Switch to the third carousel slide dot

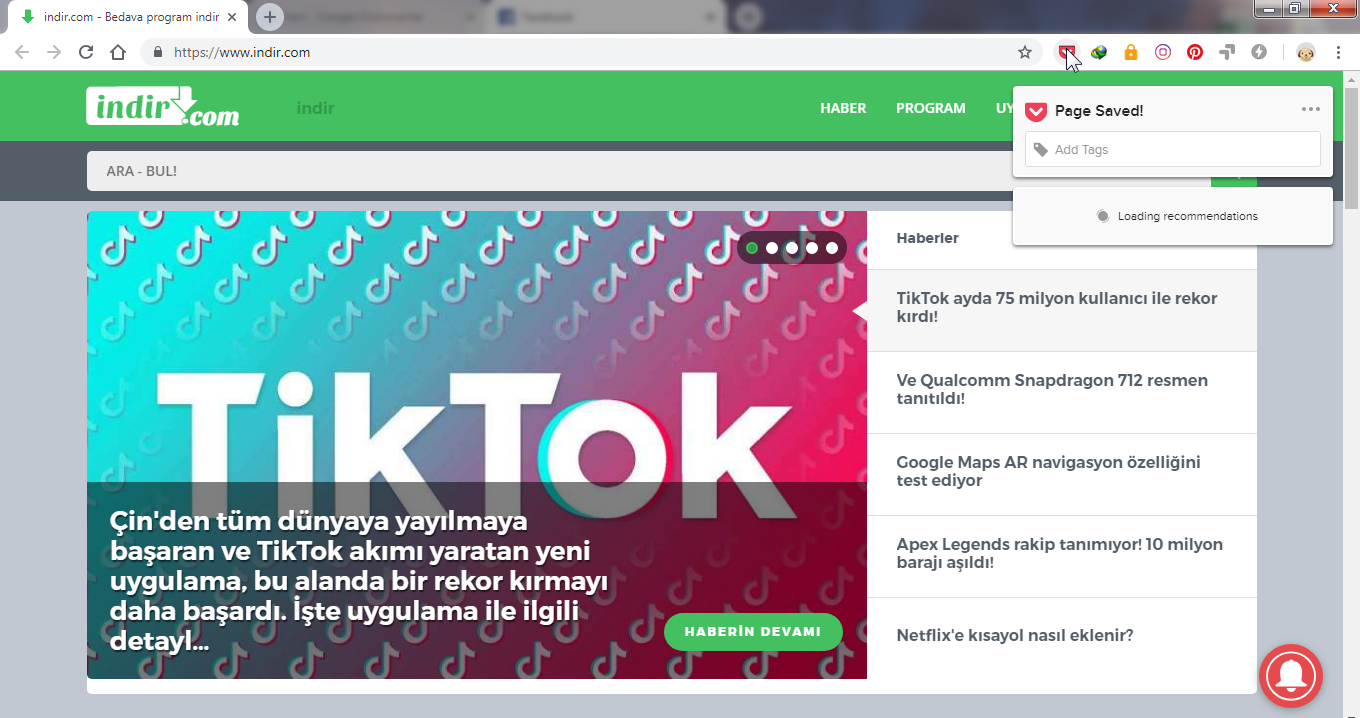coord(792,248)
